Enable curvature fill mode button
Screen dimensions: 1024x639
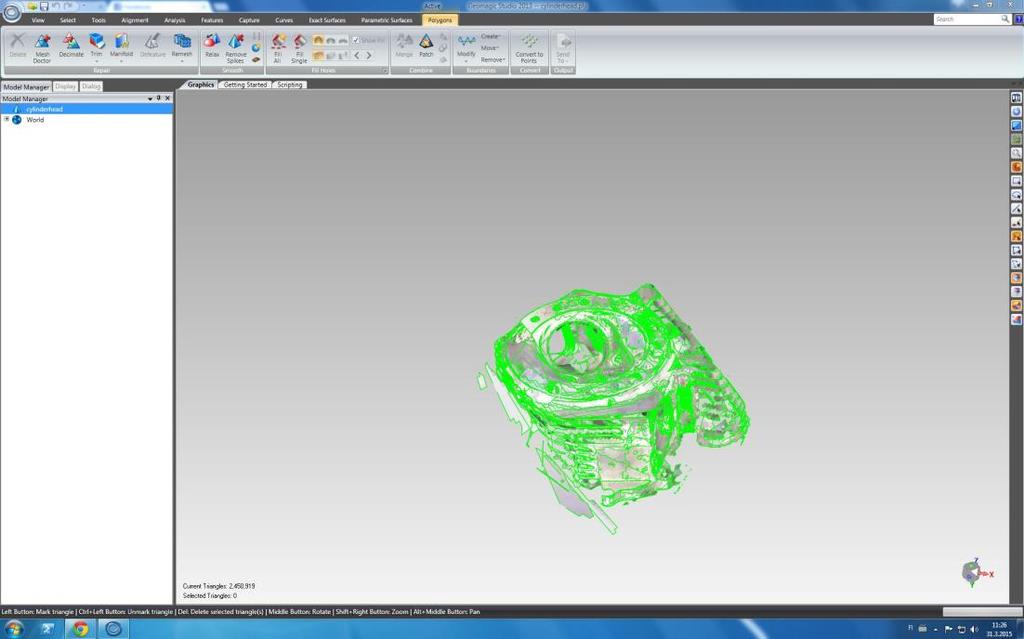tap(319, 40)
